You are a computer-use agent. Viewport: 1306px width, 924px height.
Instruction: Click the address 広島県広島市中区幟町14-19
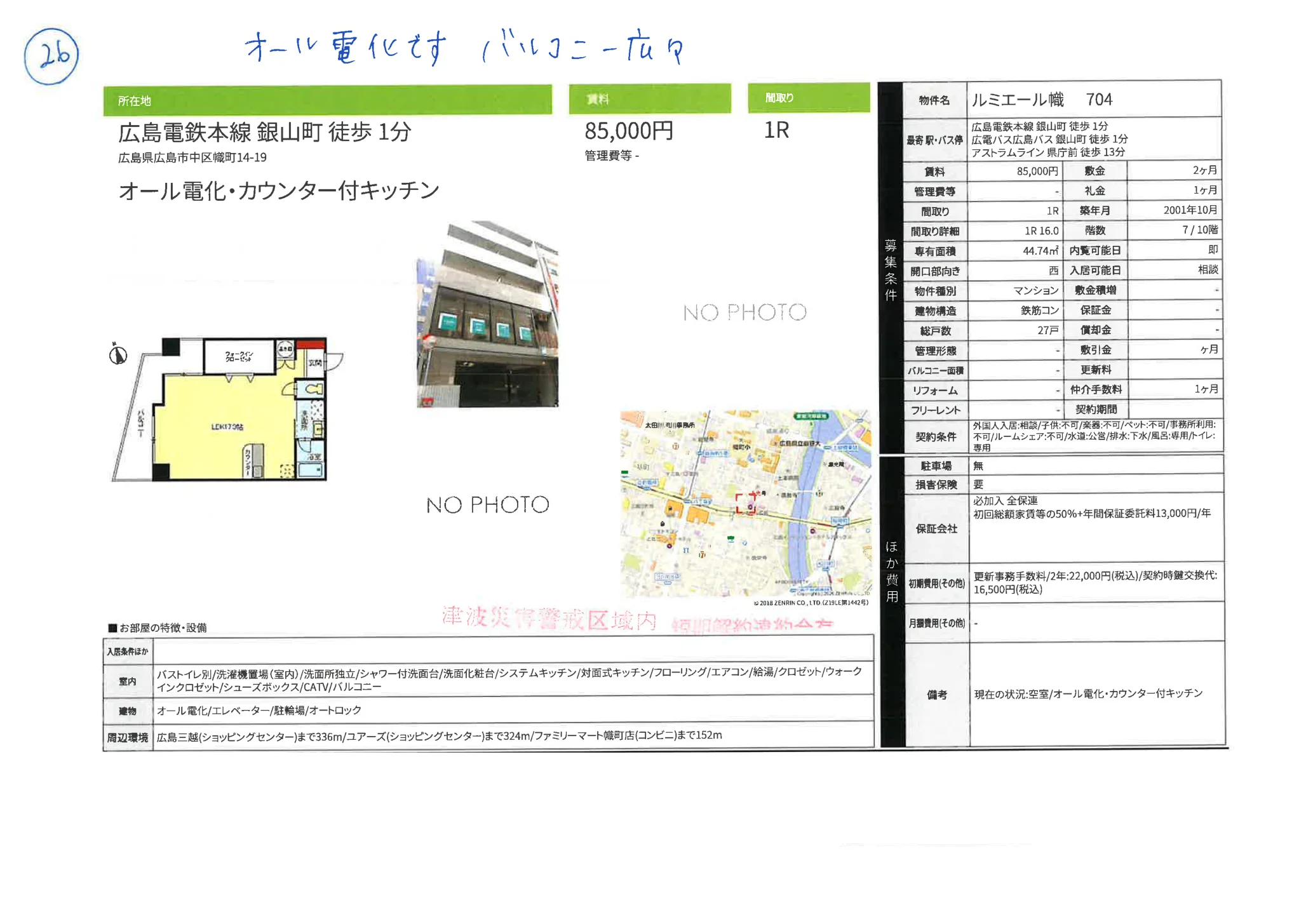click(x=192, y=157)
